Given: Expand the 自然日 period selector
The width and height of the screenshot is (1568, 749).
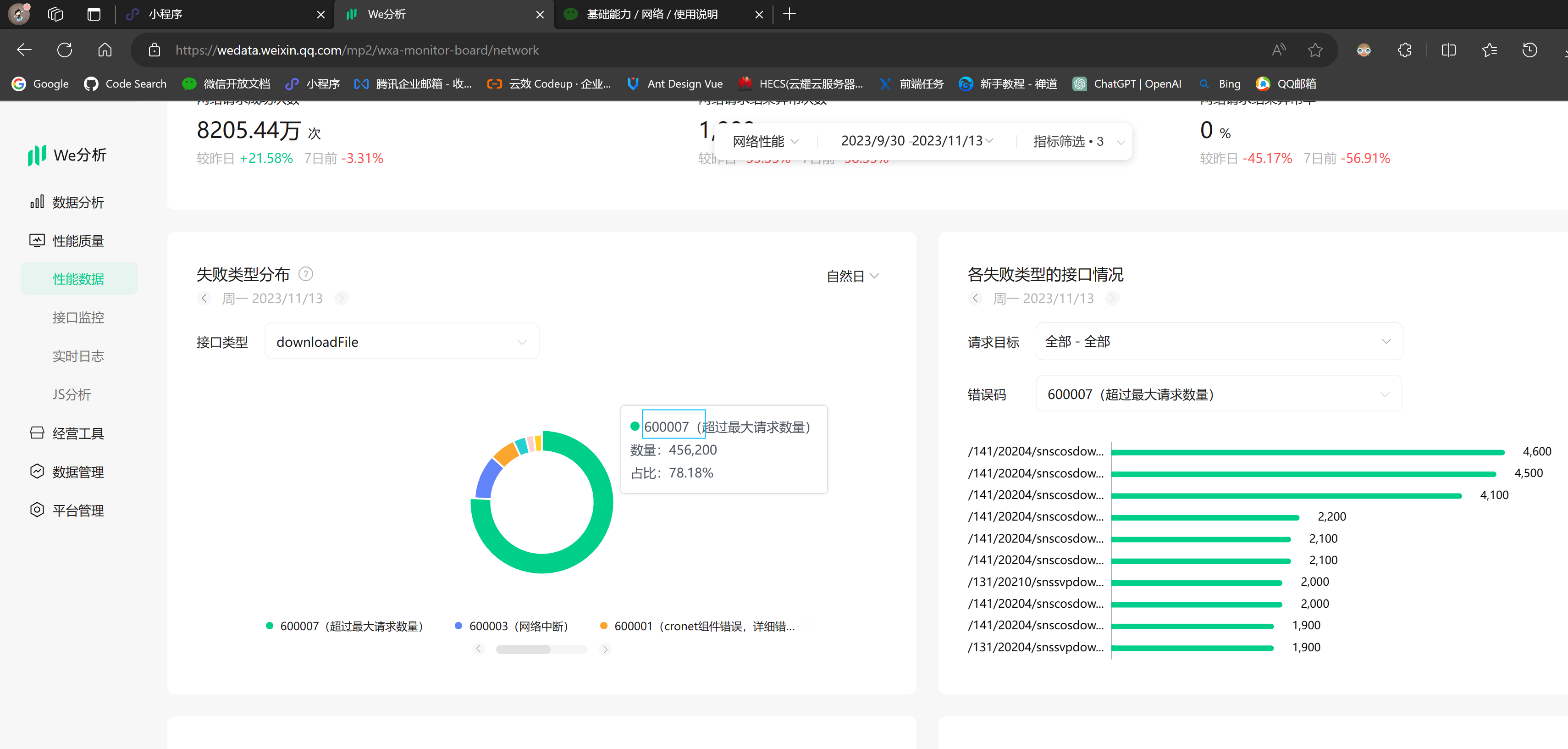Looking at the screenshot, I should (x=852, y=276).
